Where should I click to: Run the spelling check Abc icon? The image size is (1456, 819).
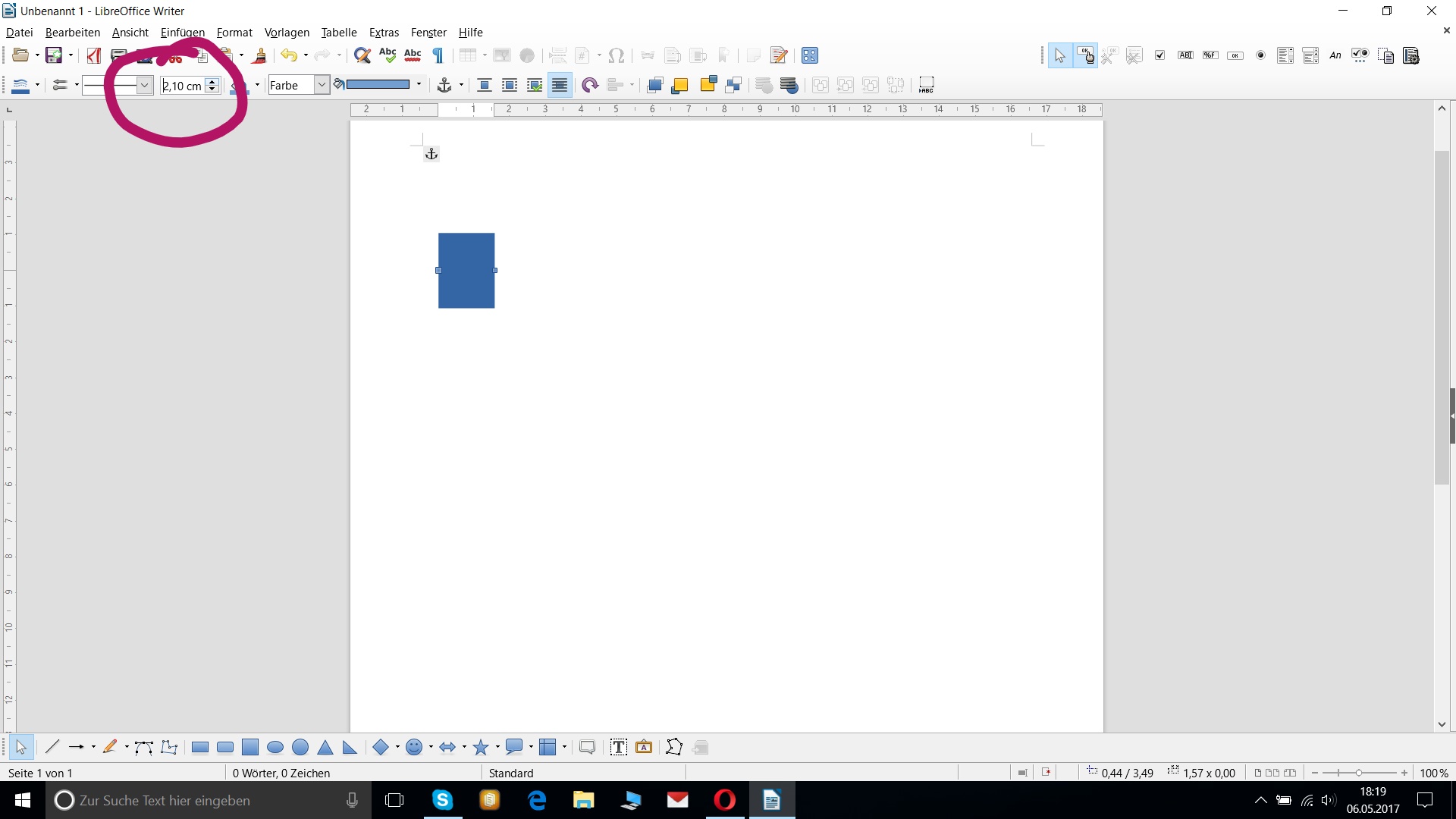point(388,55)
